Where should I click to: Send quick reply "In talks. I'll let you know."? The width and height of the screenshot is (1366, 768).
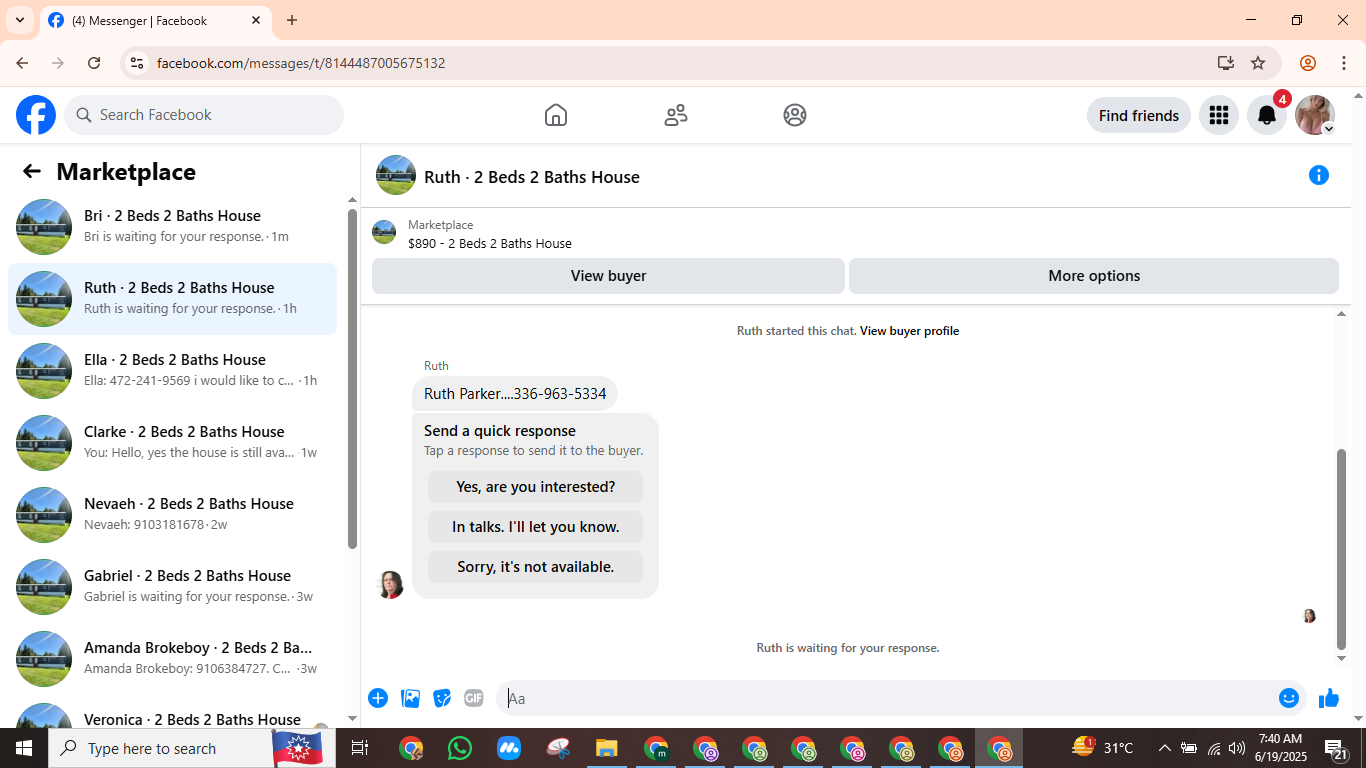coord(535,527)
